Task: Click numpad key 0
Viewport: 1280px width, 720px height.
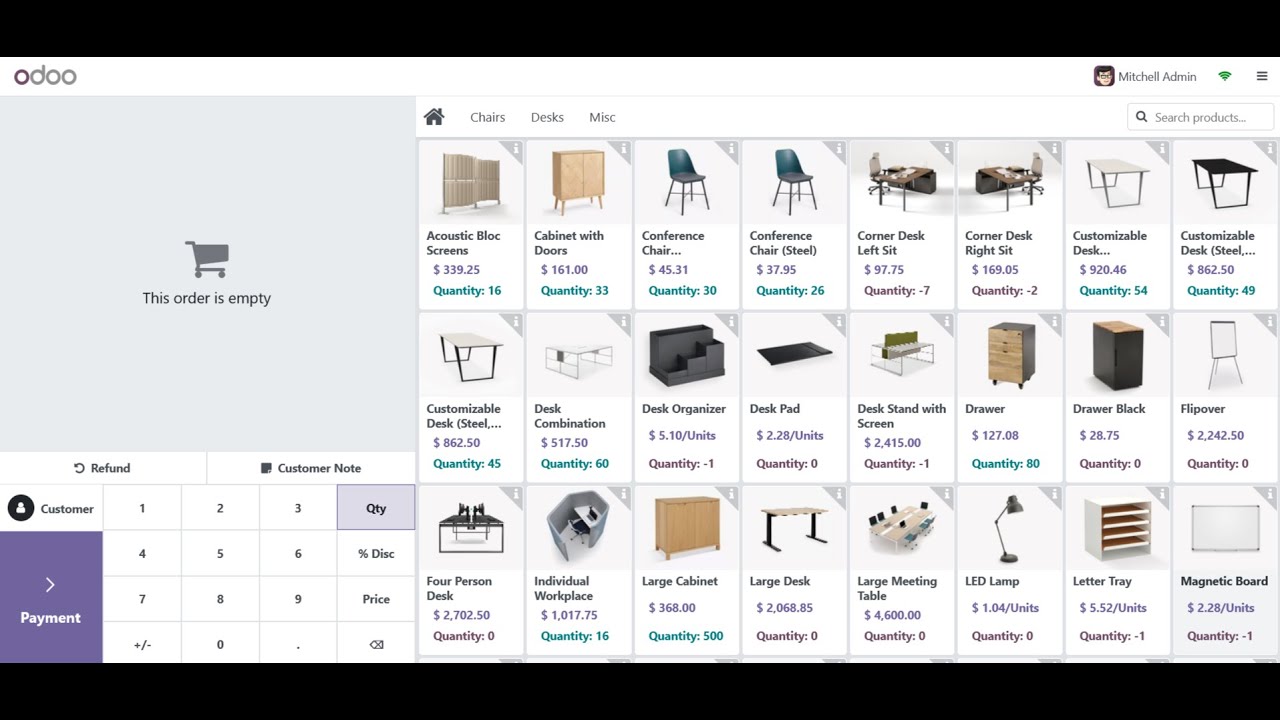Action: tap(220, 644)
